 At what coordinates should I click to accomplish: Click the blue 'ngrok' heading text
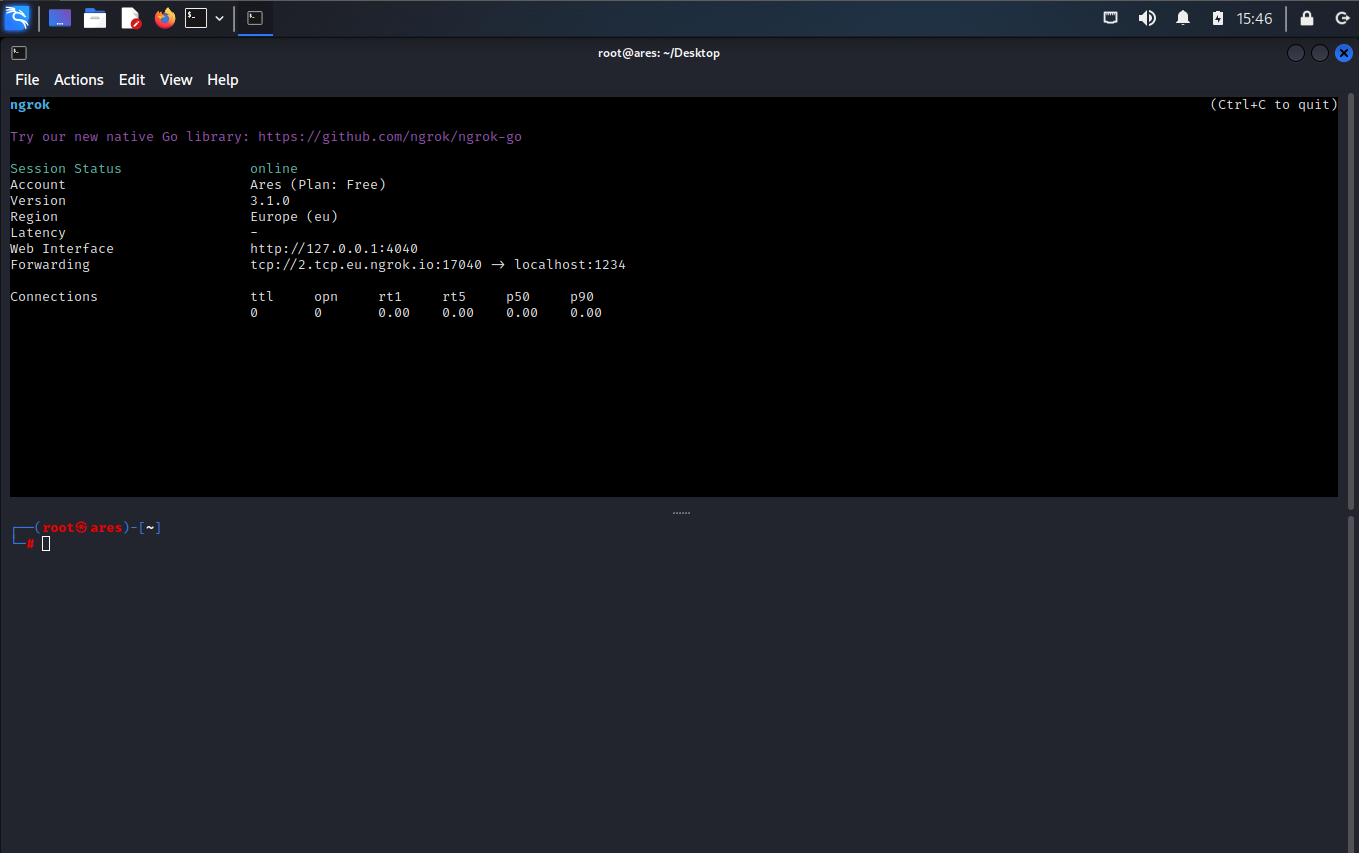30,105
